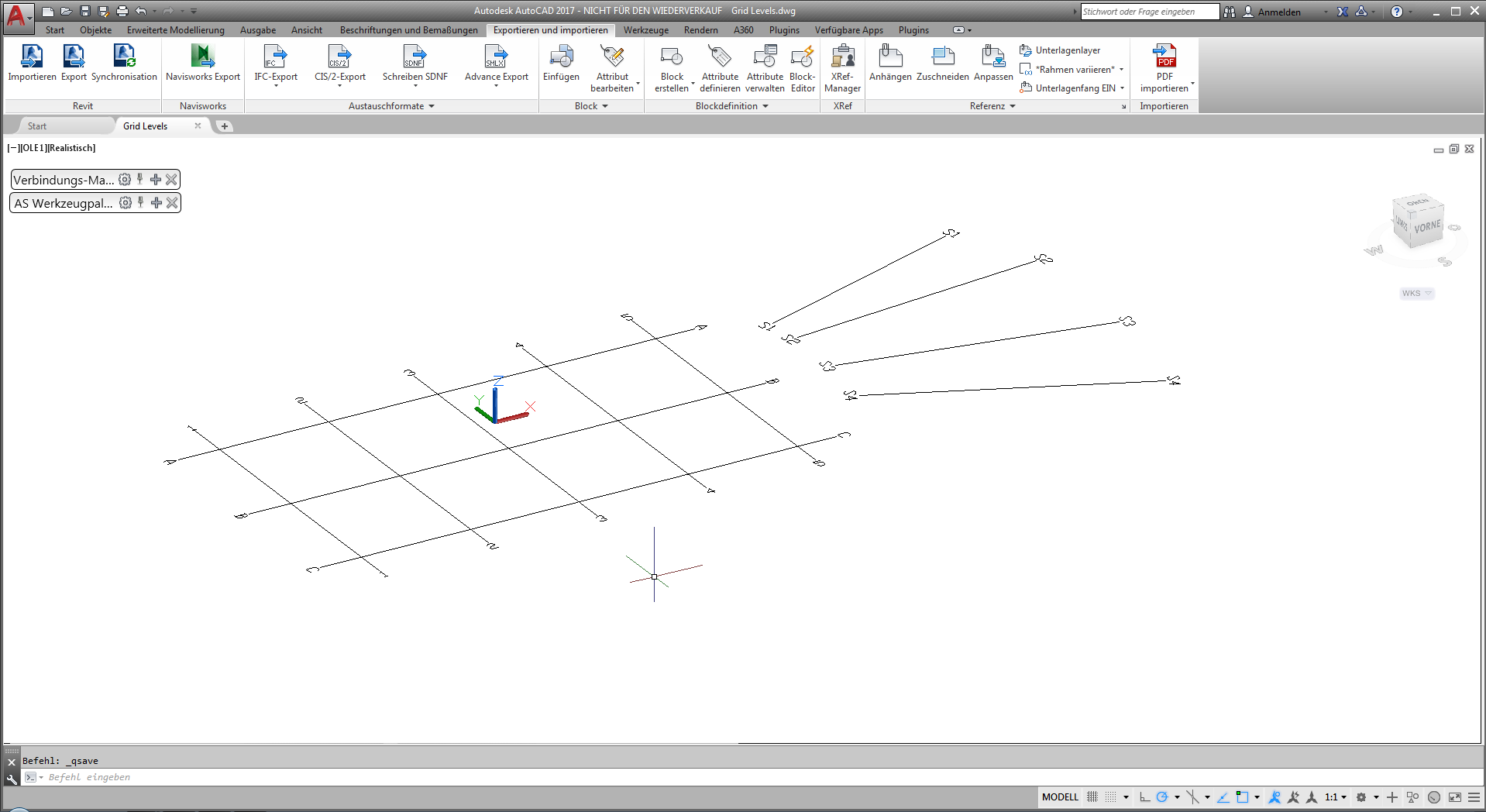Click PDF importieren icon
The width and height of the screenshot is (1486, 812).
point(1164,56)
